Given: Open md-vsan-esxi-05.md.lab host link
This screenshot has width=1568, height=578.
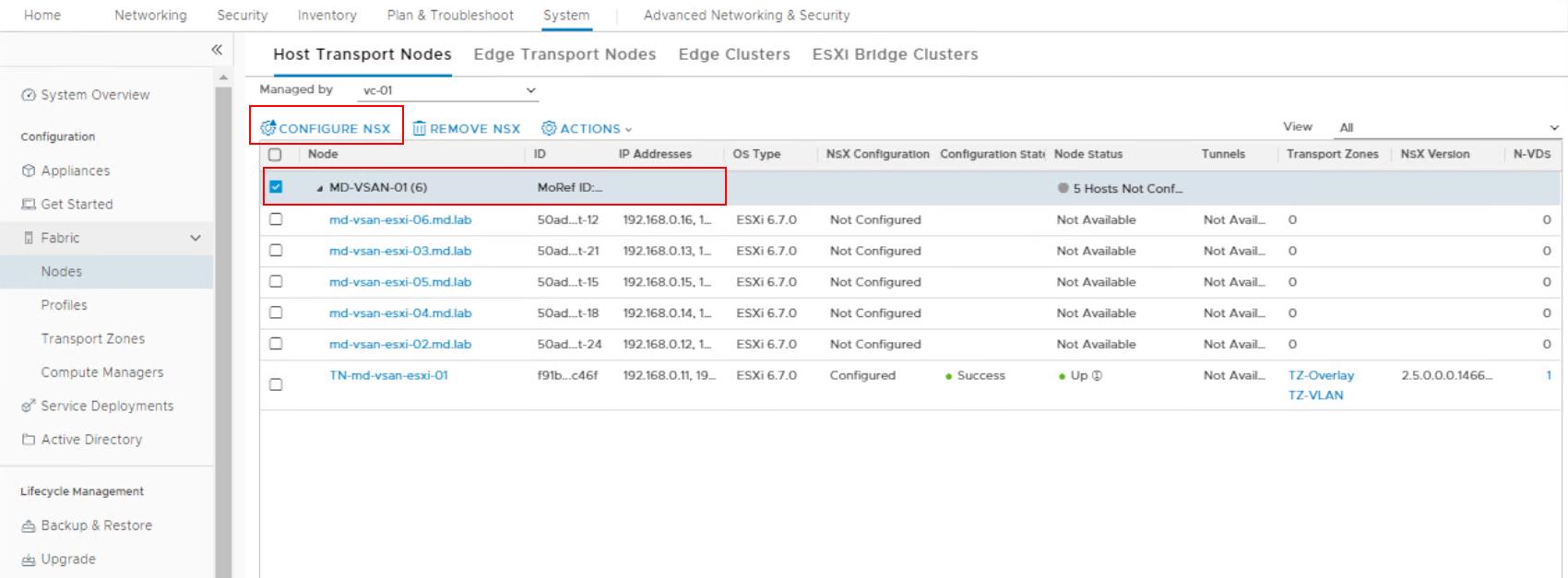Looking at the screenshot, I should (400, 282).
